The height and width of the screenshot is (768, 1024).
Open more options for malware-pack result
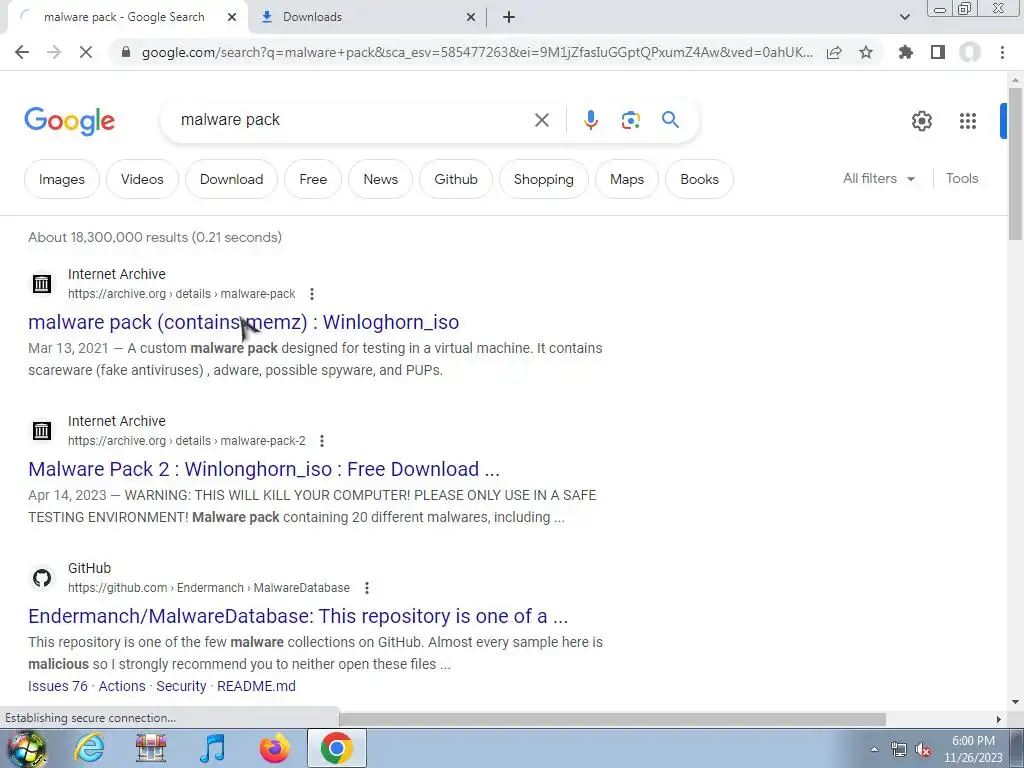(x=312, y=294)
